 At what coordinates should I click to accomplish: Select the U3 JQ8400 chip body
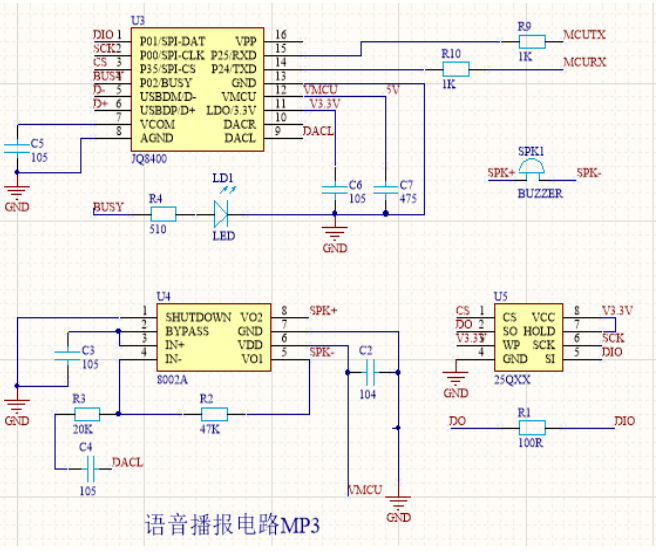pyautogui.click(x=197, y=89)
